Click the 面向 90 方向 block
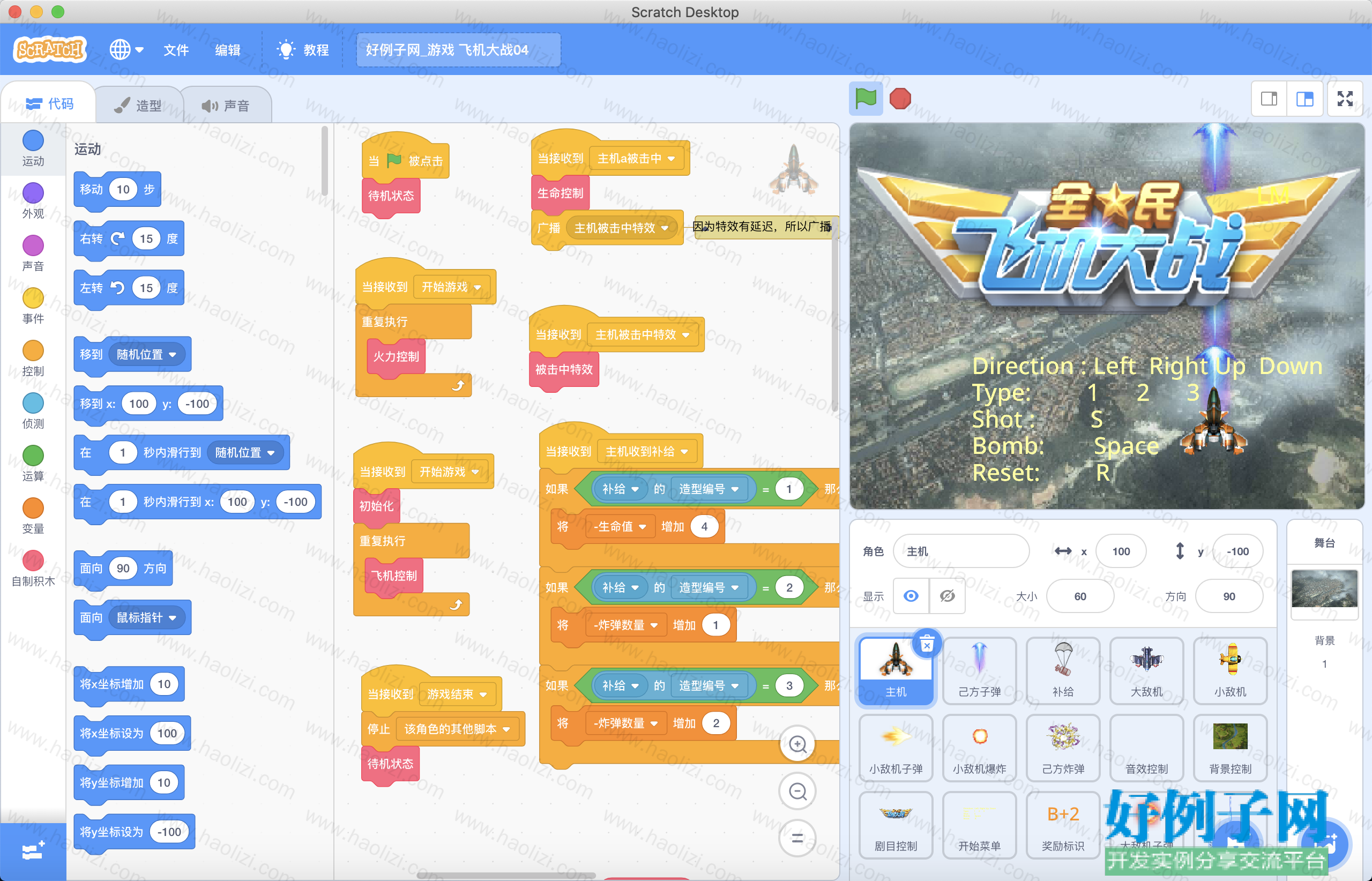Screen dimensions: 1372x881 pos(123,568)
